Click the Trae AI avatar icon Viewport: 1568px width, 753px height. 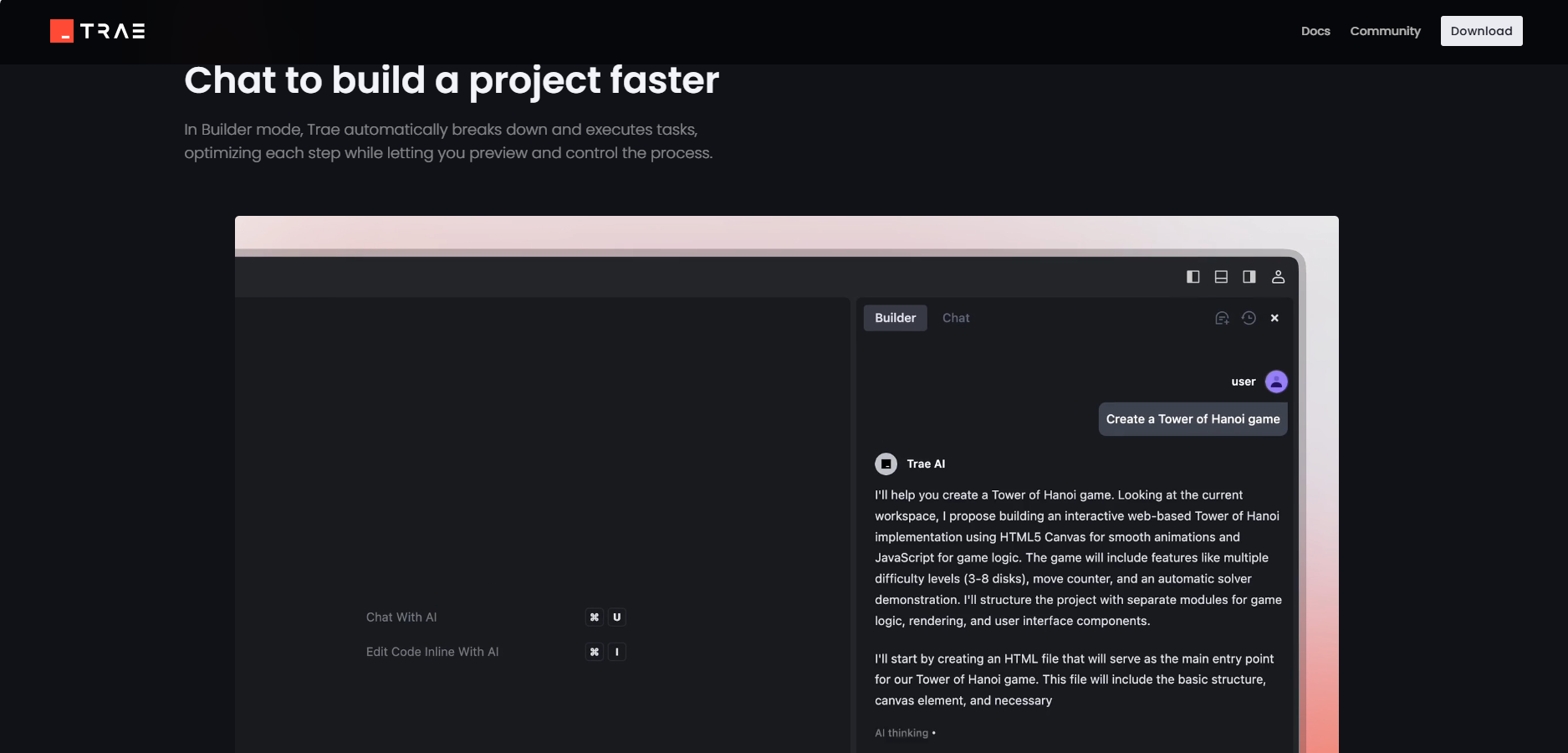(886, 464)
